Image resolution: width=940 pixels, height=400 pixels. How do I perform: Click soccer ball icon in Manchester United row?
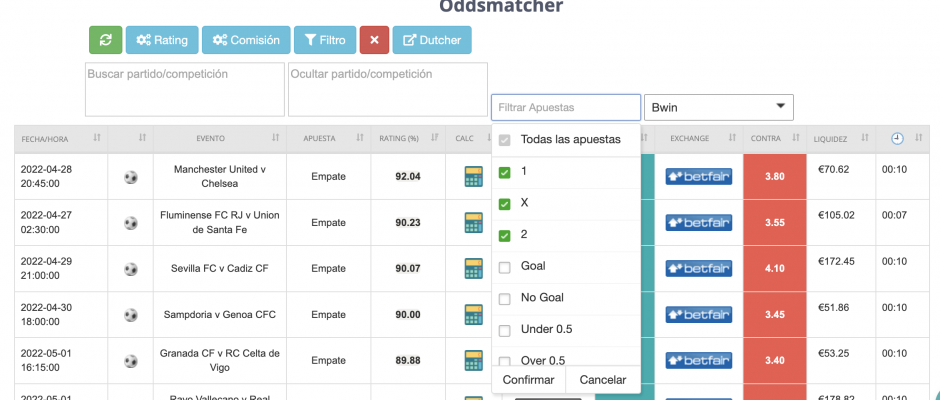point(131,177)
